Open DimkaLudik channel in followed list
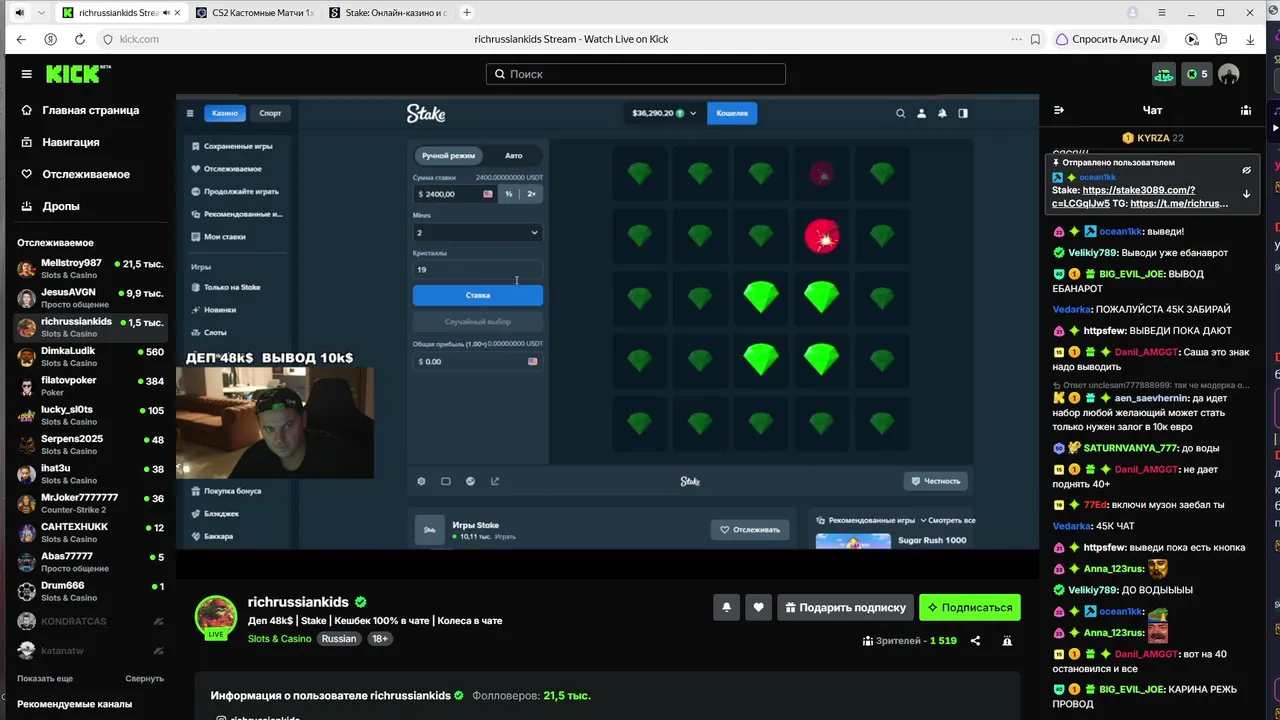The height and width of the screenshot is (720, 1280). click(x=90, y=357)
